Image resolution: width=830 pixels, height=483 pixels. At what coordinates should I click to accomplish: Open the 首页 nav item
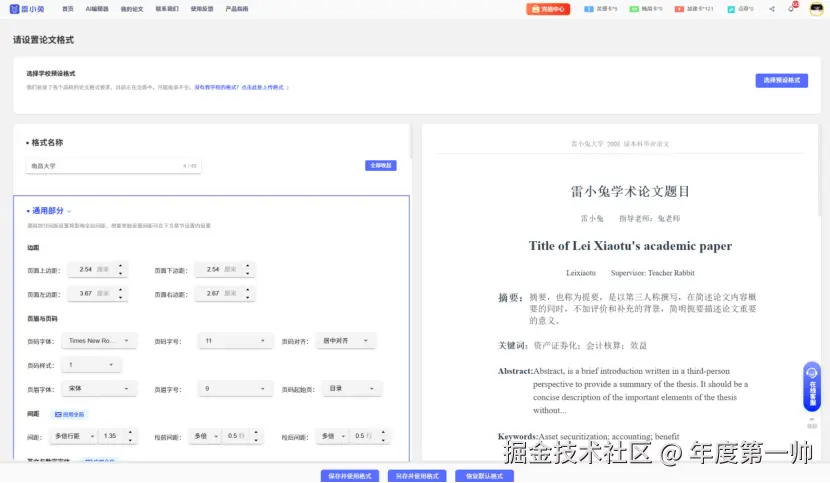coord(68,9)
